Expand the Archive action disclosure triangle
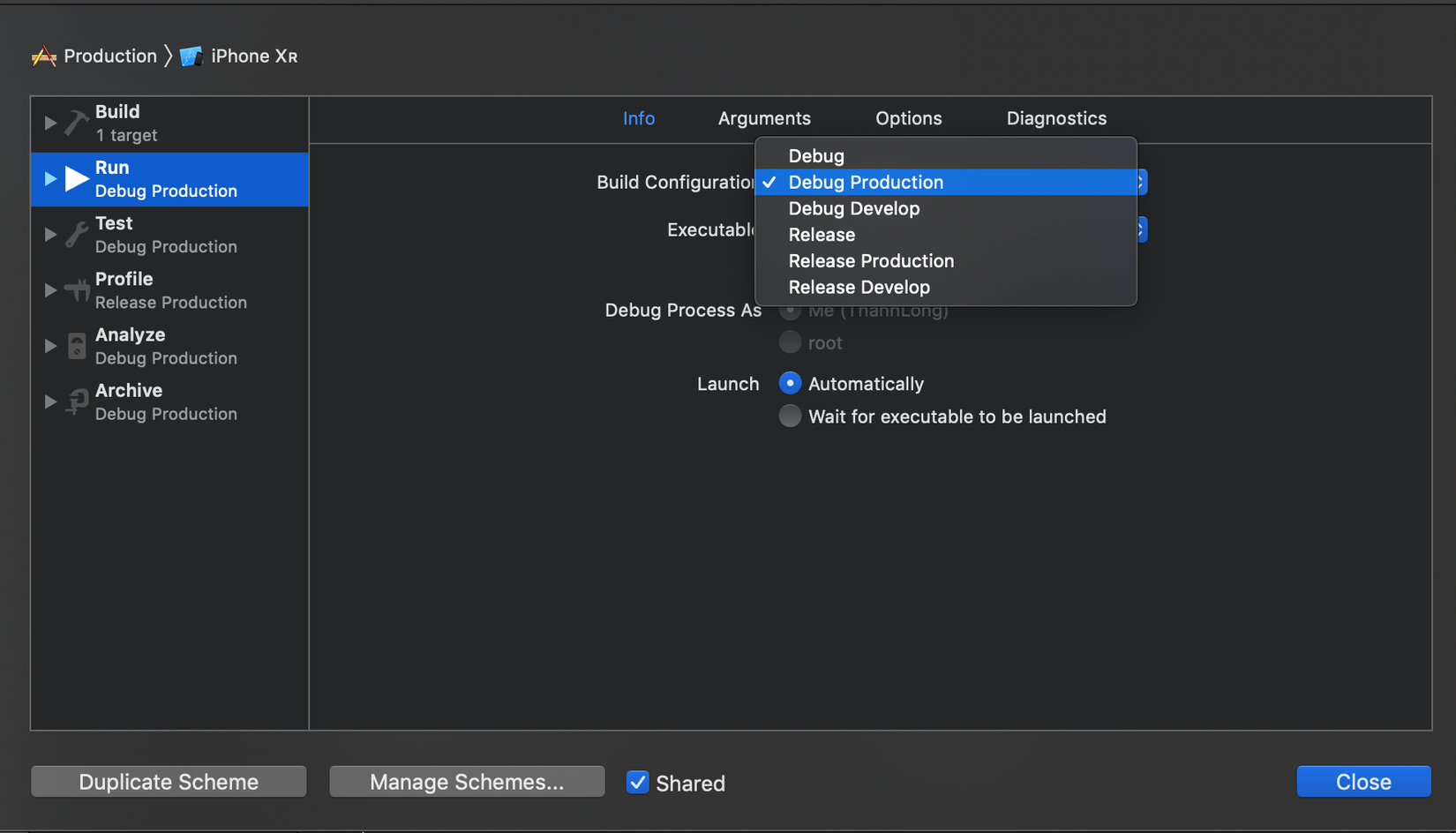Screen dimensions: 1456x833 (x=50, y=401)
